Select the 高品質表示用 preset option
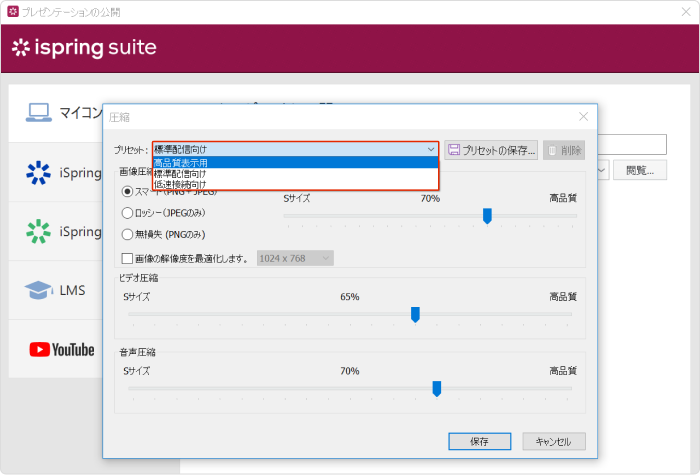Viewport: 700px width, 475px height. tap(295, 162)
